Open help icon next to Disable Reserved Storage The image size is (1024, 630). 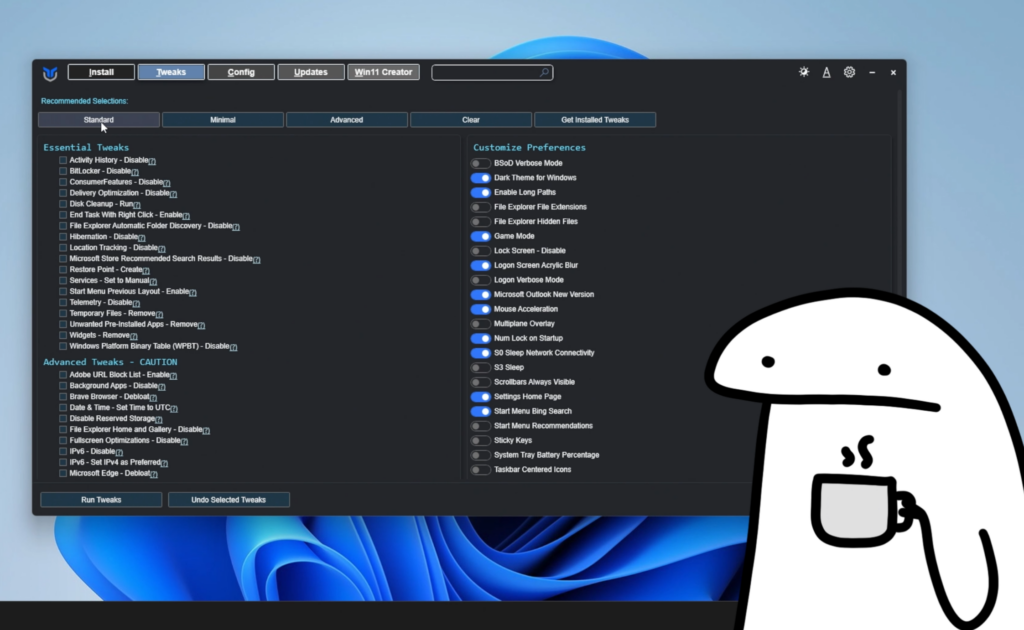pyautogui.click(x=158, y=420)
